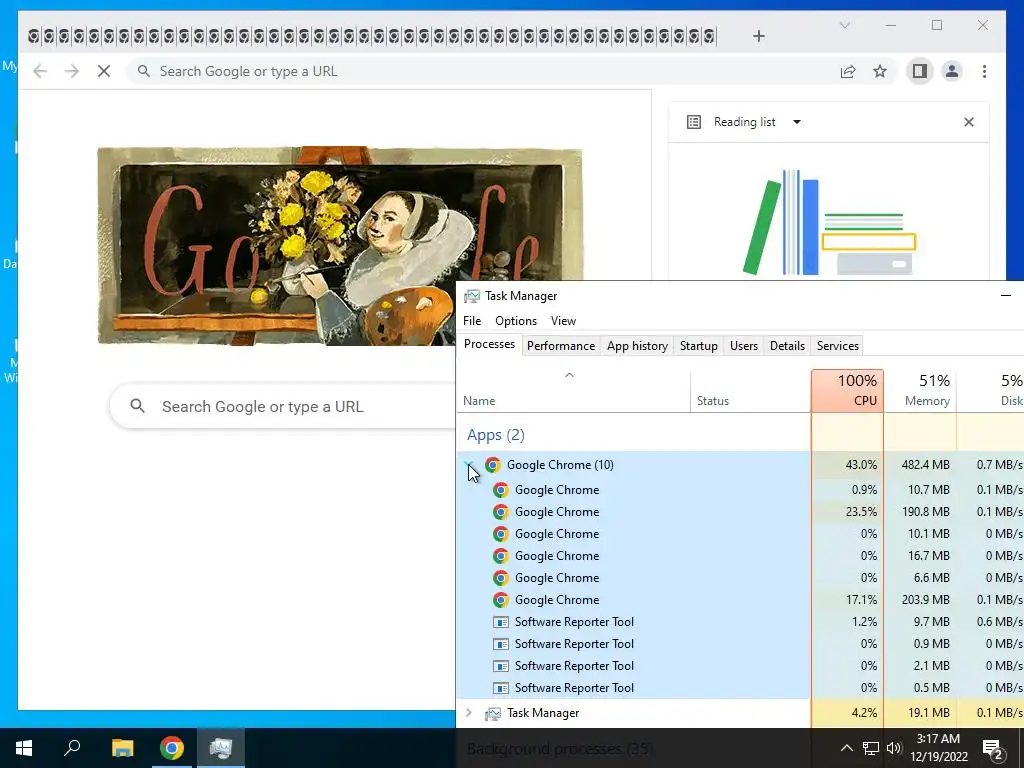Collapse the Google Chrome (10) process group

pyautogui.click(x=469, y=464)
